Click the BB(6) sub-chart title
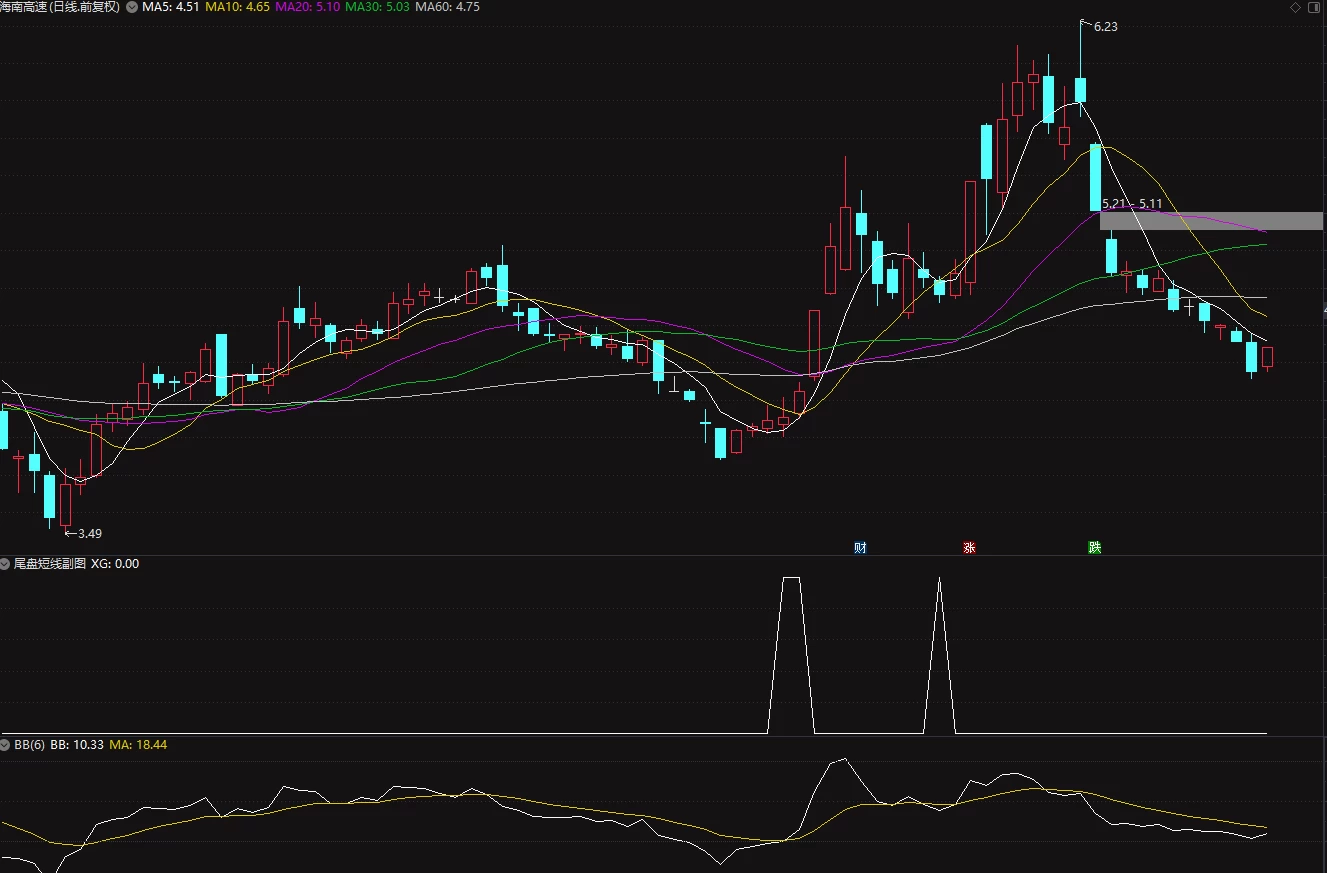Screen dimensions: 1327x873 click(30, 745)
